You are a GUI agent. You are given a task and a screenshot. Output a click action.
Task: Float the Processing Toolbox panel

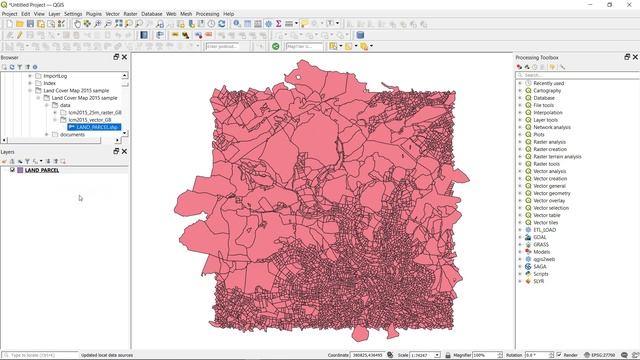pos(627,57)
